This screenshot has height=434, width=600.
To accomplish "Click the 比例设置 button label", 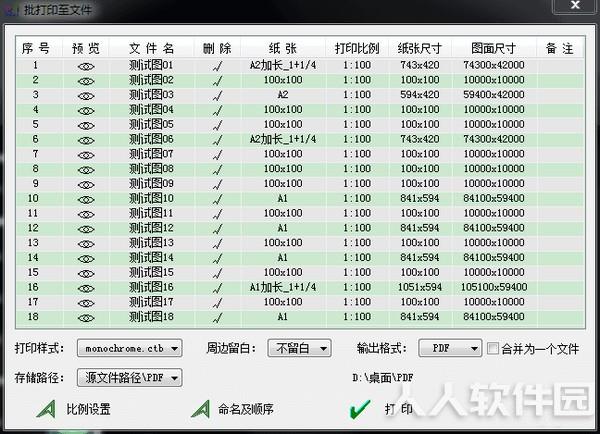I will (88, 409).
